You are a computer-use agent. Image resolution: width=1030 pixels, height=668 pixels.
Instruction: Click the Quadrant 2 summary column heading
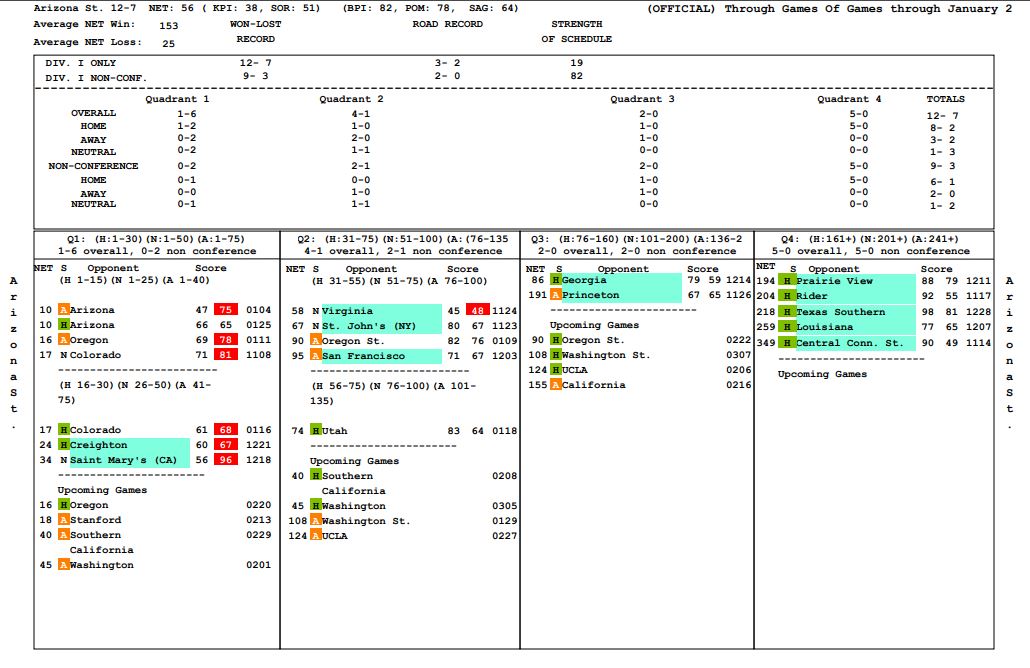coord(351,100)
